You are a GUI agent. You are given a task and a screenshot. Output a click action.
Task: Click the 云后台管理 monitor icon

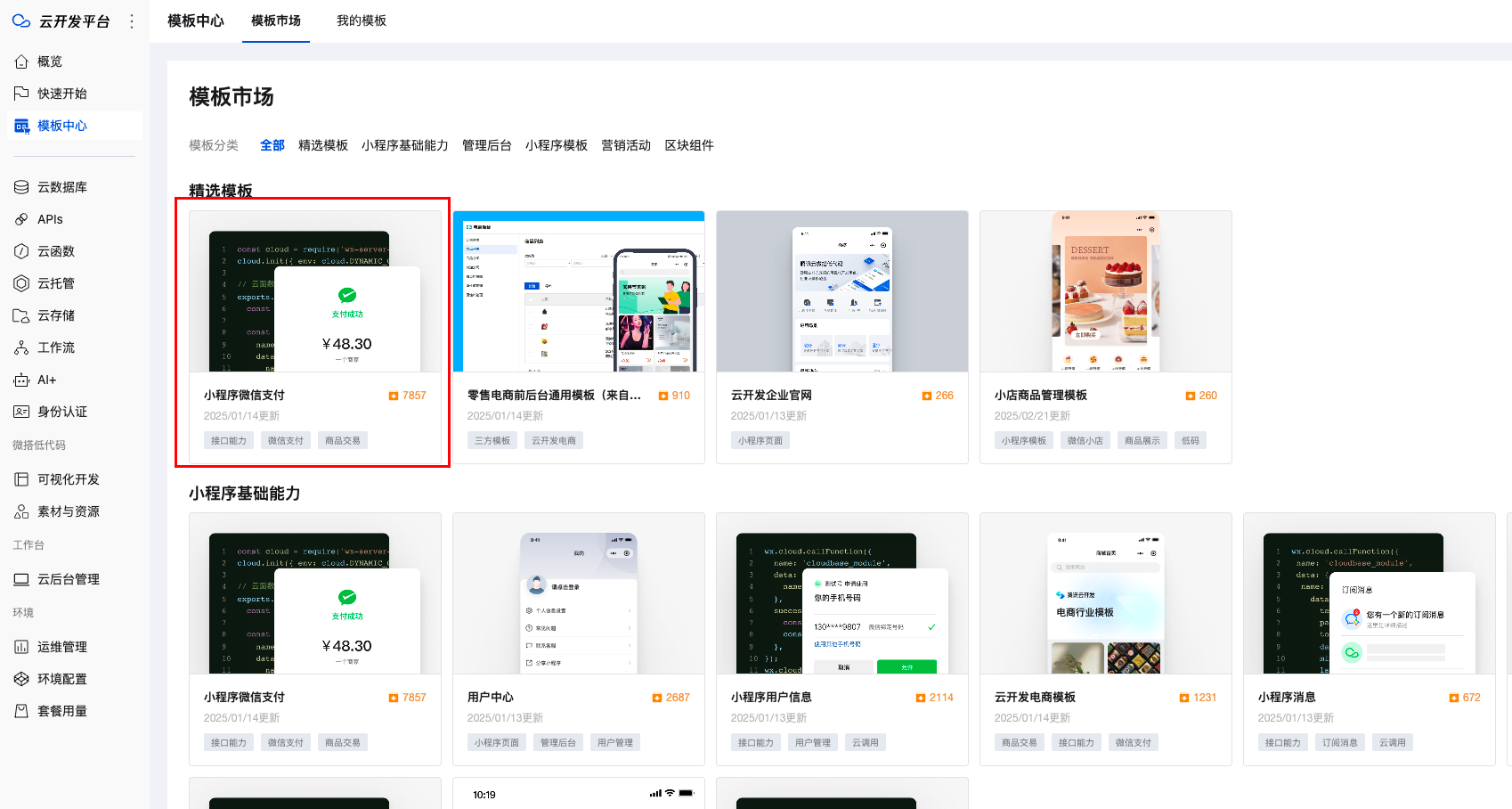click(x=21, y=579)
